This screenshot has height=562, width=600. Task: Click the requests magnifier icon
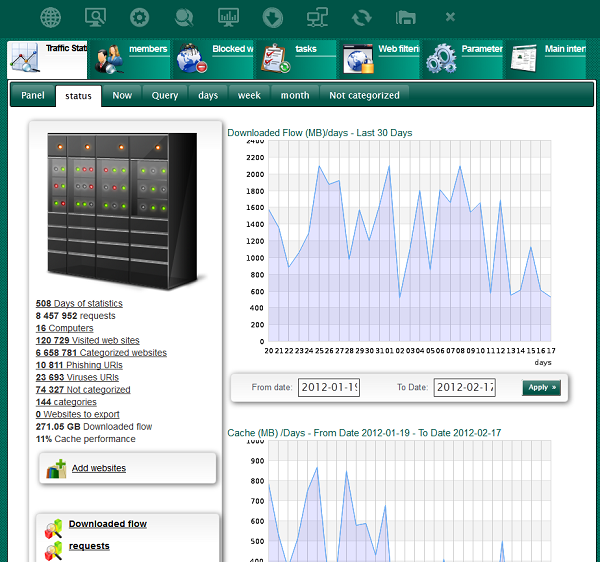pos(54,551)
